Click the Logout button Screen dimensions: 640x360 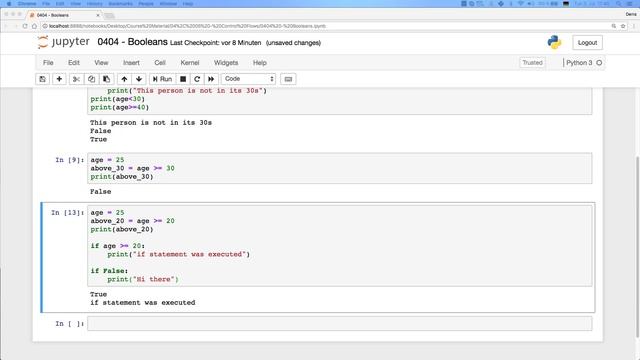(587, 42)
